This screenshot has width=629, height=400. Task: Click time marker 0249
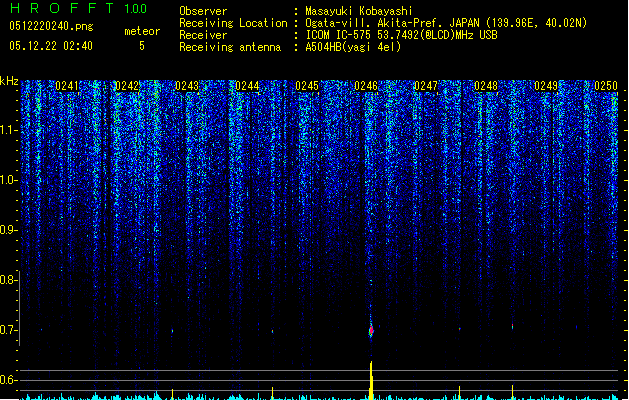pyautogui.click(x=546, y=86)
